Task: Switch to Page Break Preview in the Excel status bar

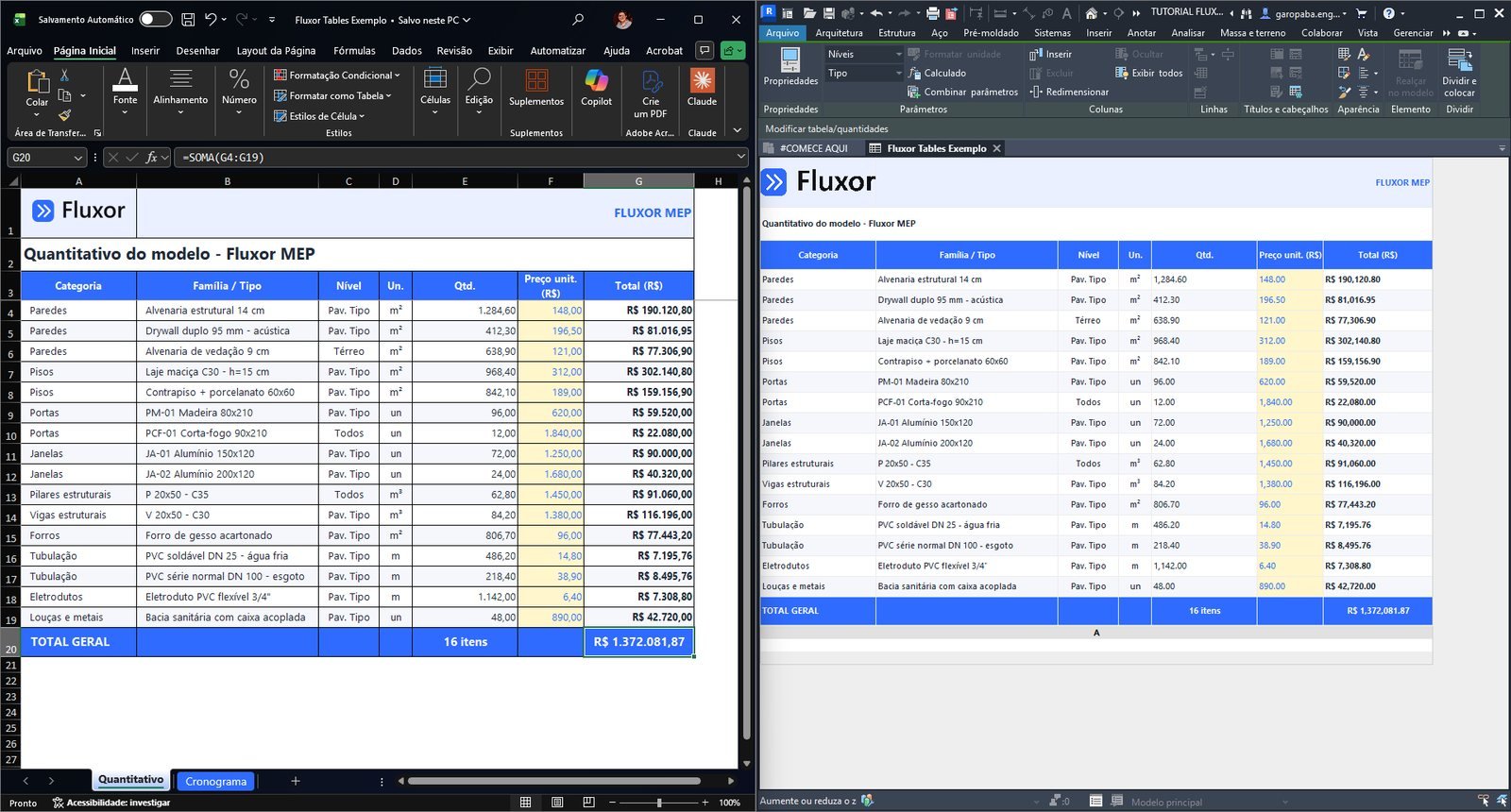Action: pos(588,803)
